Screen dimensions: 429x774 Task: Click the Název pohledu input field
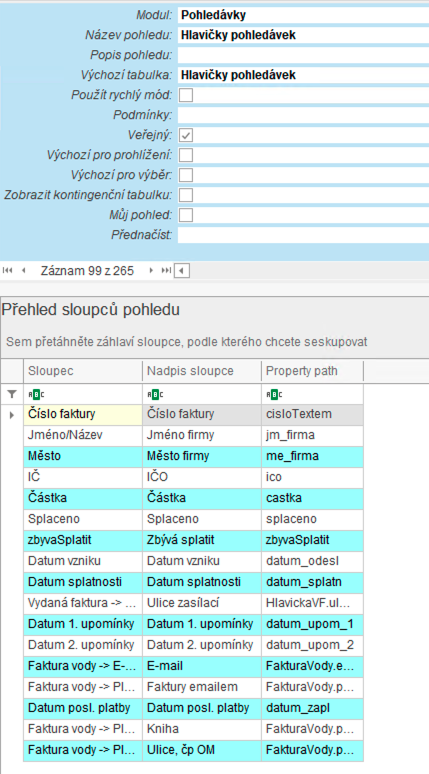point(303,35)
